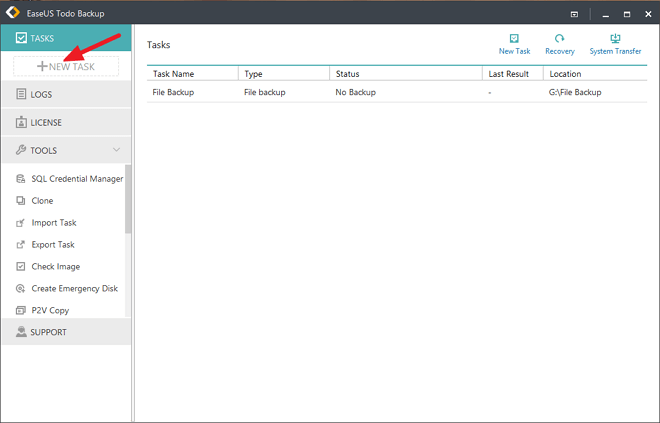
Task: Maximize the EaseUS Todo Backup window
Action: pos(627,14)
